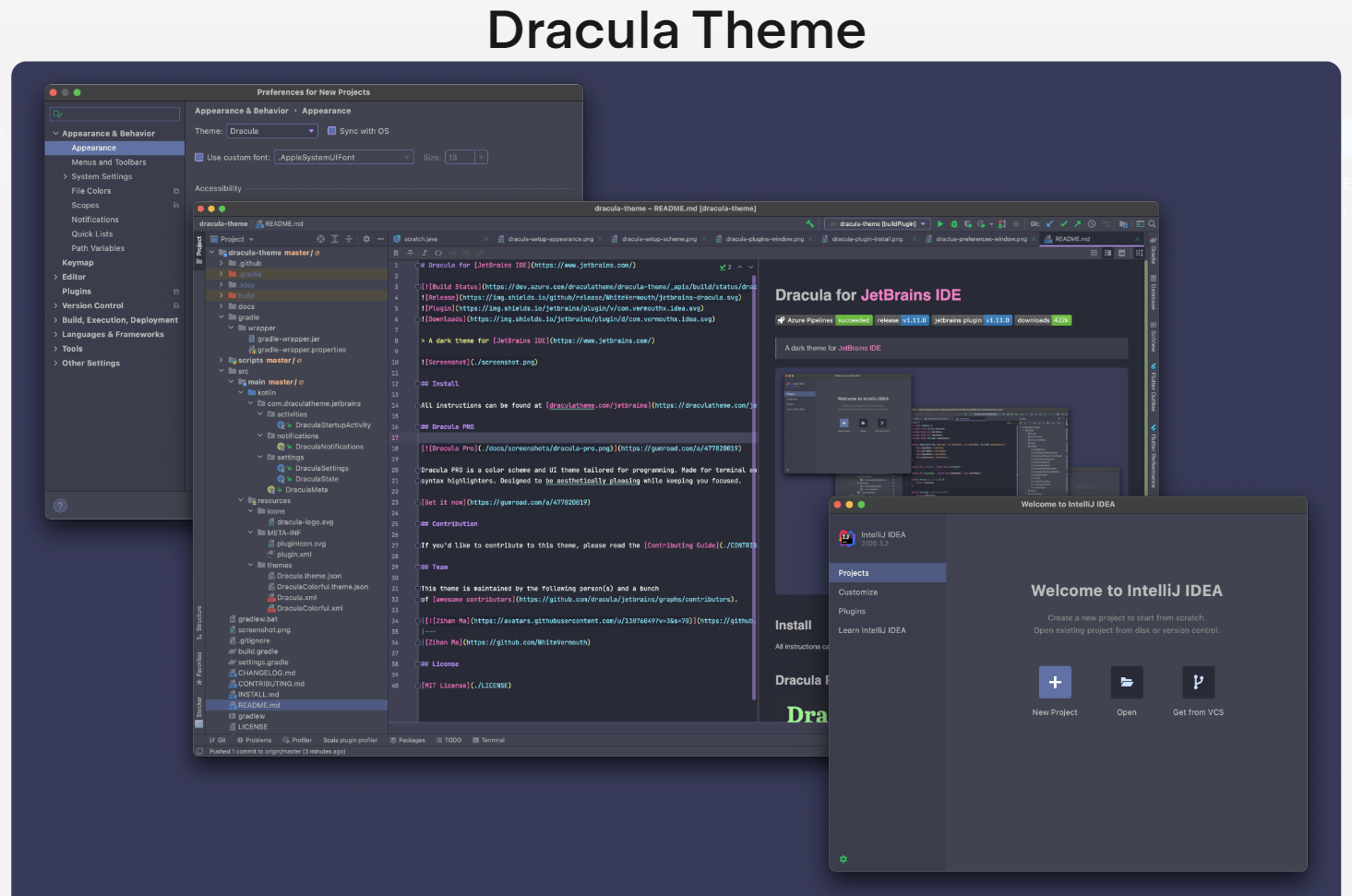Apply Italic in markdown editor toolbar
The image size is (1352, 896).
(x=425, y=253)
